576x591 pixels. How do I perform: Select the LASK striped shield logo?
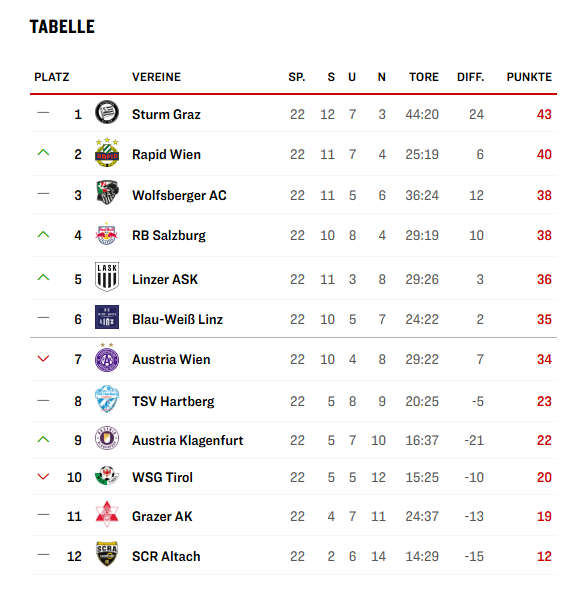tap(107, 277)
